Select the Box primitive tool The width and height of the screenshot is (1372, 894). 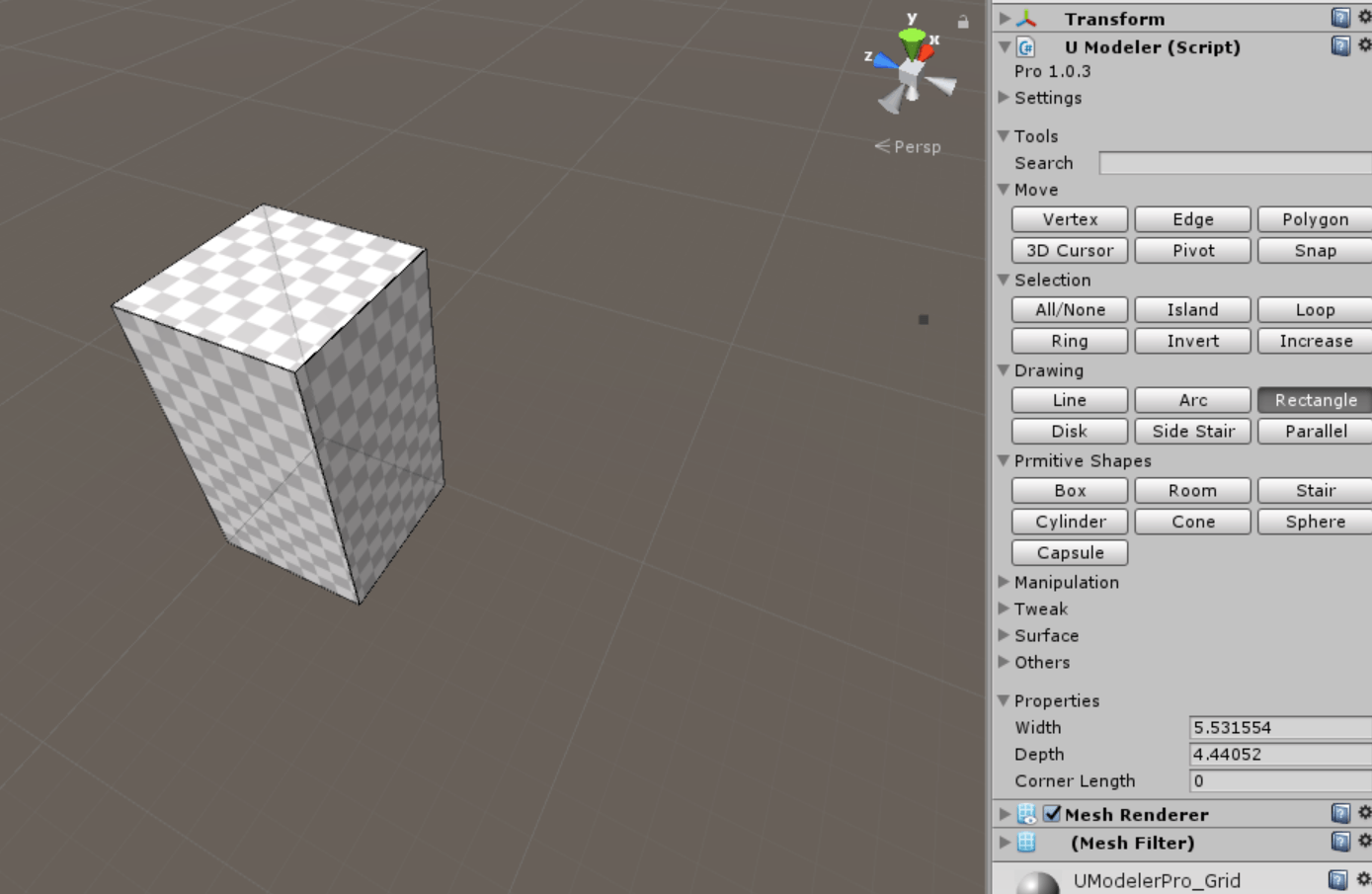[x=1069, y=490]
